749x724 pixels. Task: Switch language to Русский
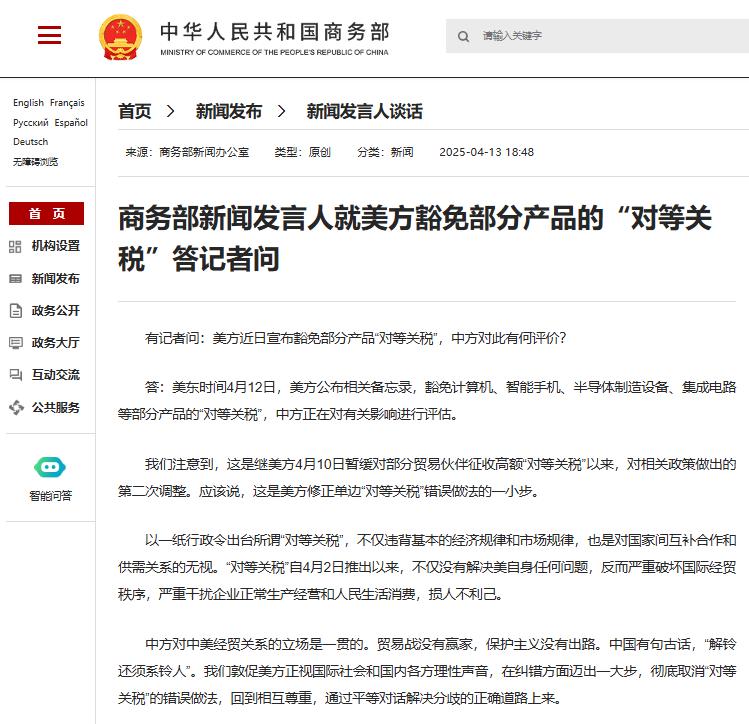tap(30, 123)
